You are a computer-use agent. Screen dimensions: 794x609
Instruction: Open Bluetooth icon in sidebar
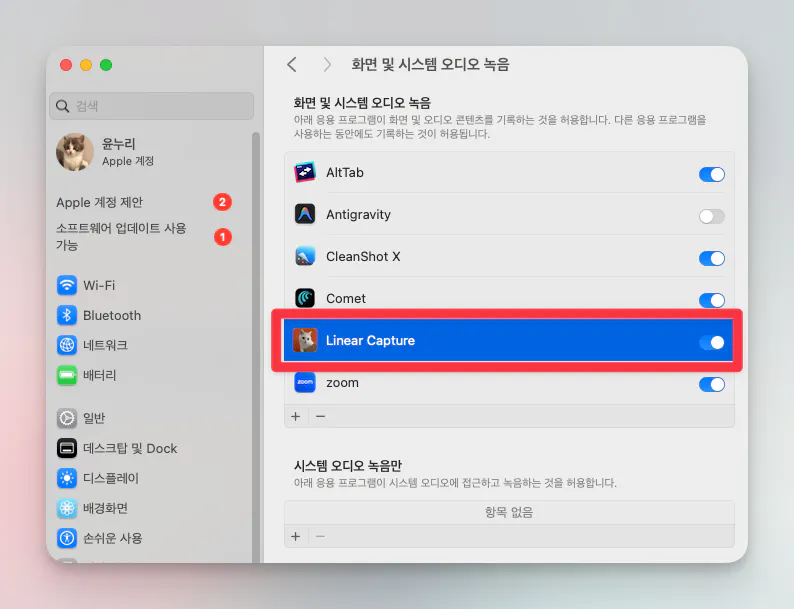pyautogui.click(x=67, y=315)
